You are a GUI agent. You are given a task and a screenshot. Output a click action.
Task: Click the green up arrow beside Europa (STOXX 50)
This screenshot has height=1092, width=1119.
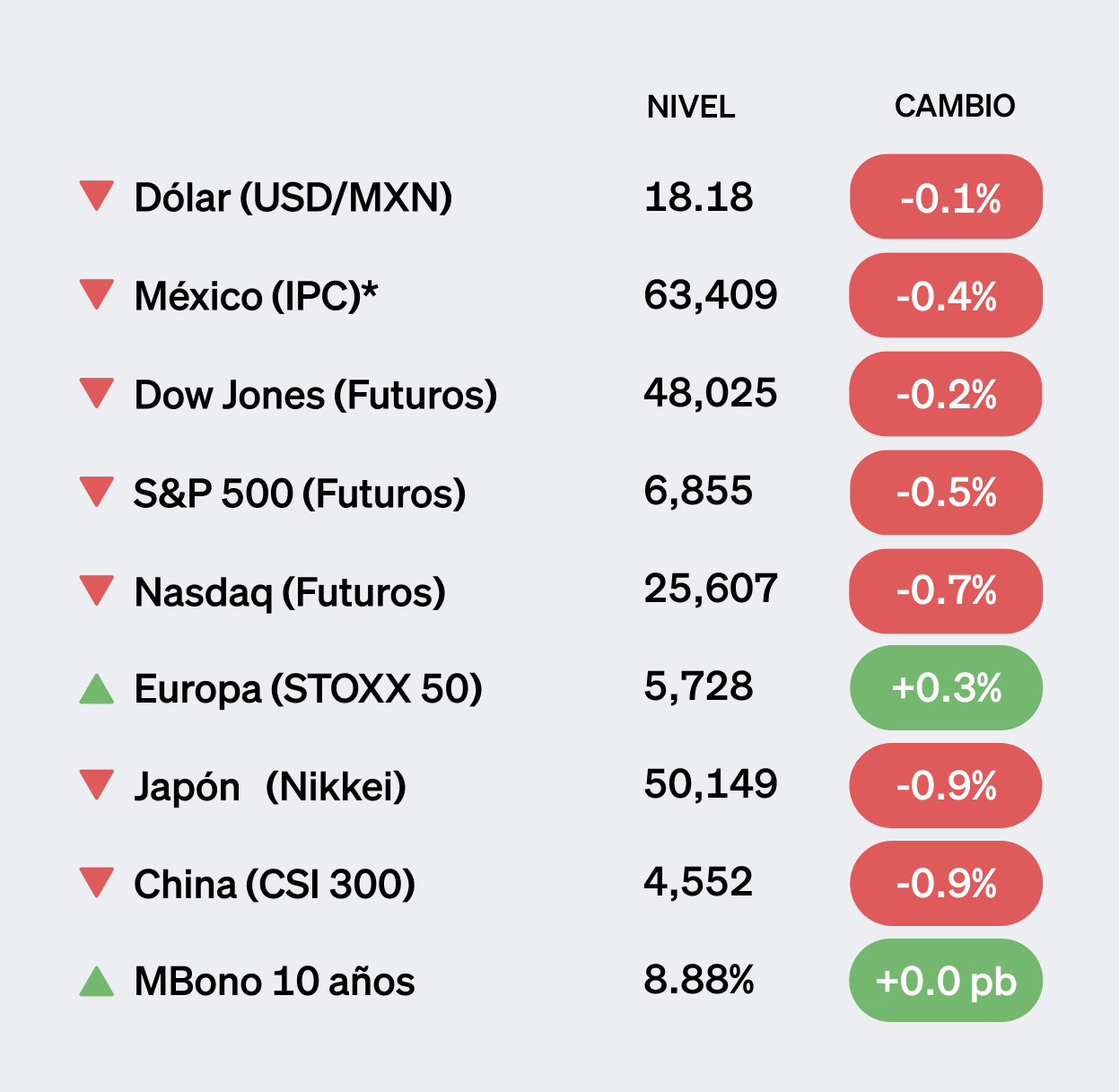pyautogui.click(x=96, y=689)
